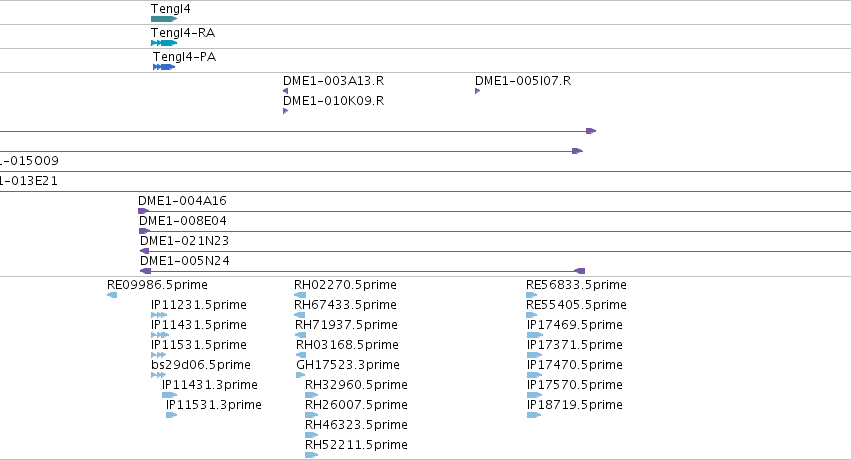Click the DME1-010K09.R arrow marker

click(285, 111)
